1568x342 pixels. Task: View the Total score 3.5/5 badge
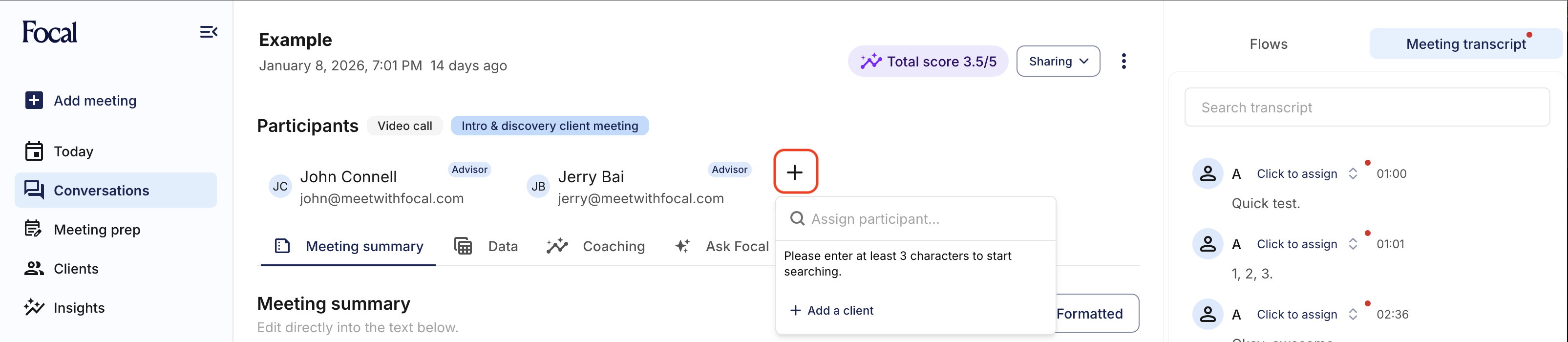pyautogui.click(x=928, y=62)
